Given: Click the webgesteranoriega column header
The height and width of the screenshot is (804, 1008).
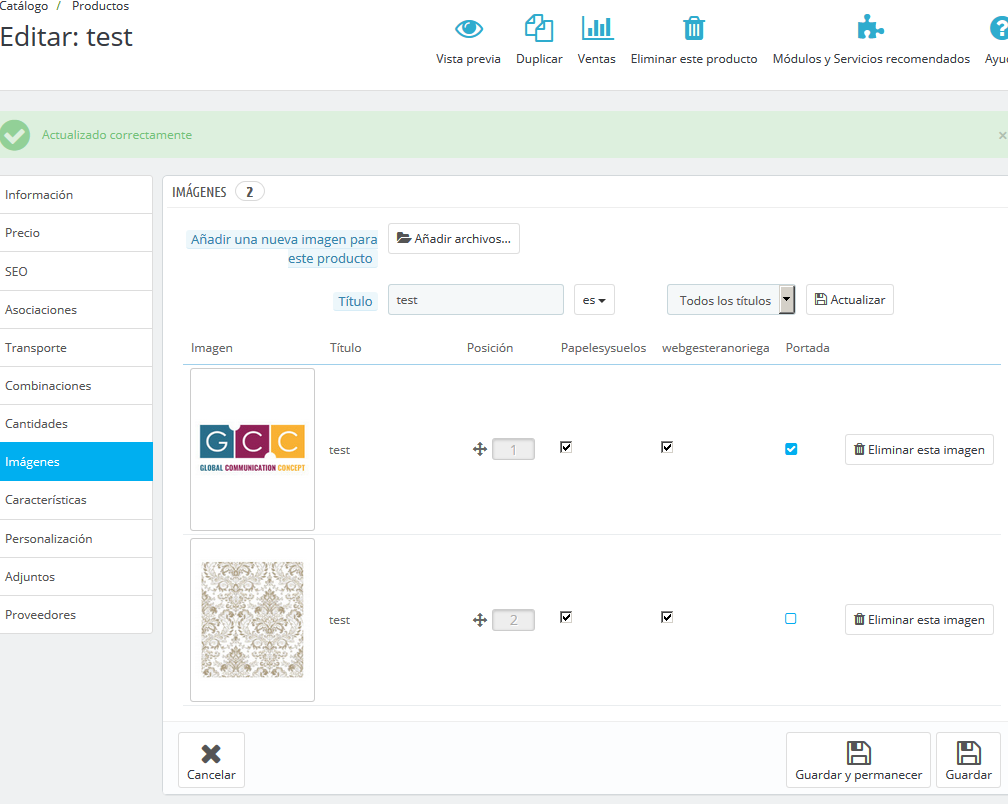Looking at the screenshot, I should pos(716,348).
